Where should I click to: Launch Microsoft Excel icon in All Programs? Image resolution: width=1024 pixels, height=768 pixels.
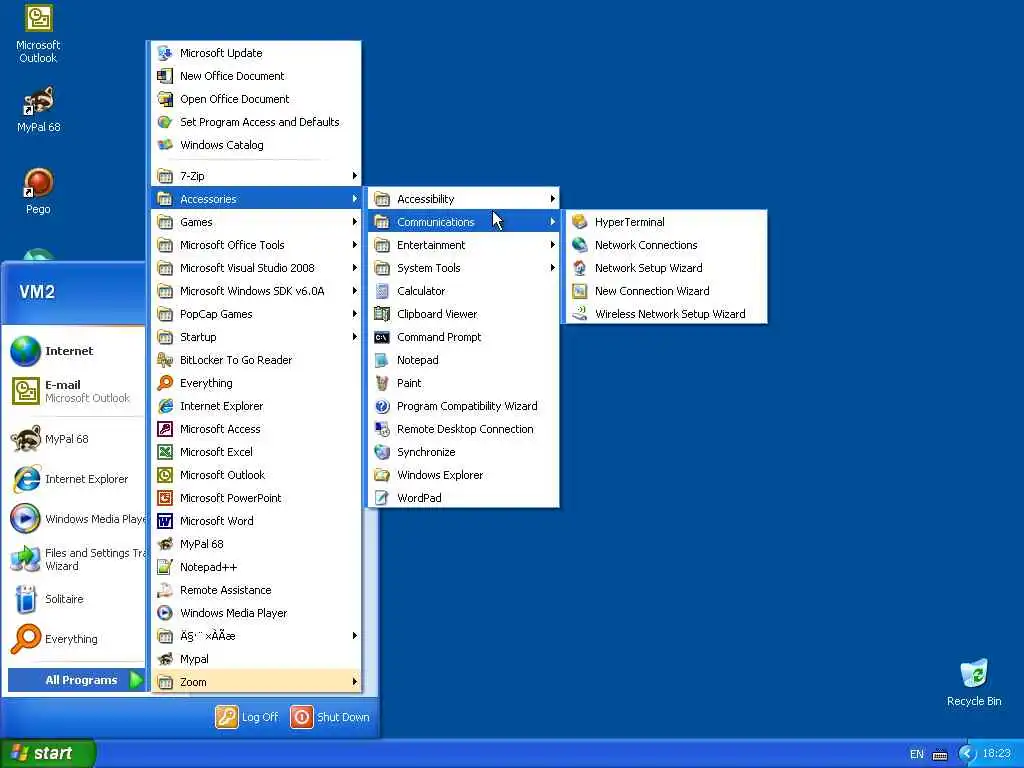[x=165, y=452]
